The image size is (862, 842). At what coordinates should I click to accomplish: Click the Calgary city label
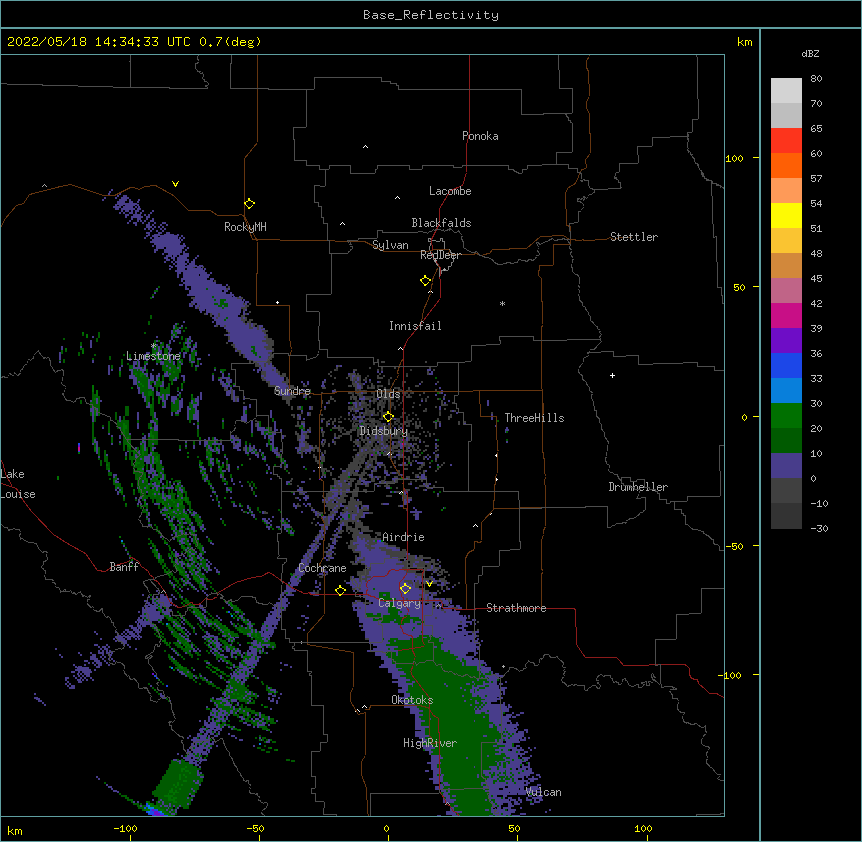click(399, 603)
